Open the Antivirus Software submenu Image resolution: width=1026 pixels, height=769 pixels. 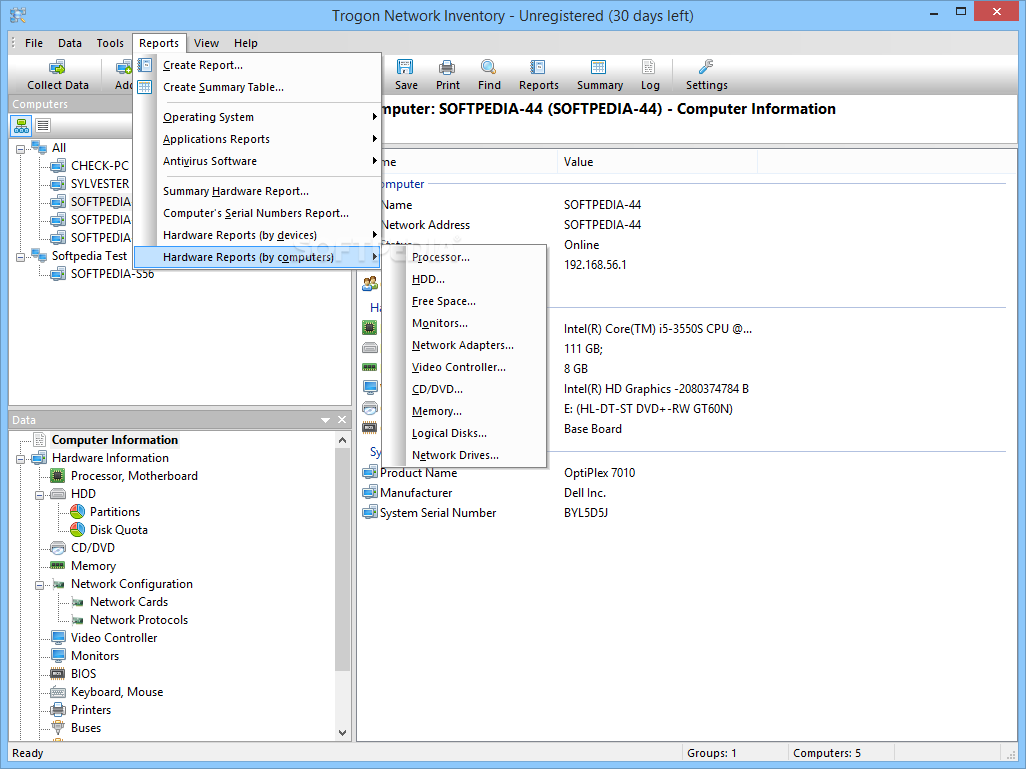(x=257, y=161)
